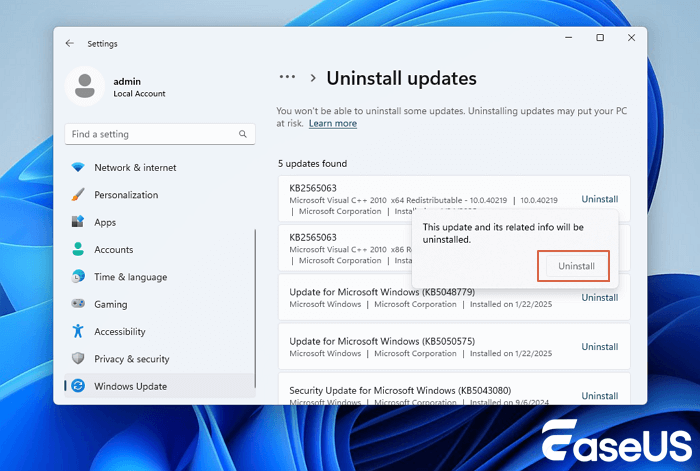The image size is (700, 471).
Task: Confirm Uninstall in the popup dialog
Action: tap(576, 266)
